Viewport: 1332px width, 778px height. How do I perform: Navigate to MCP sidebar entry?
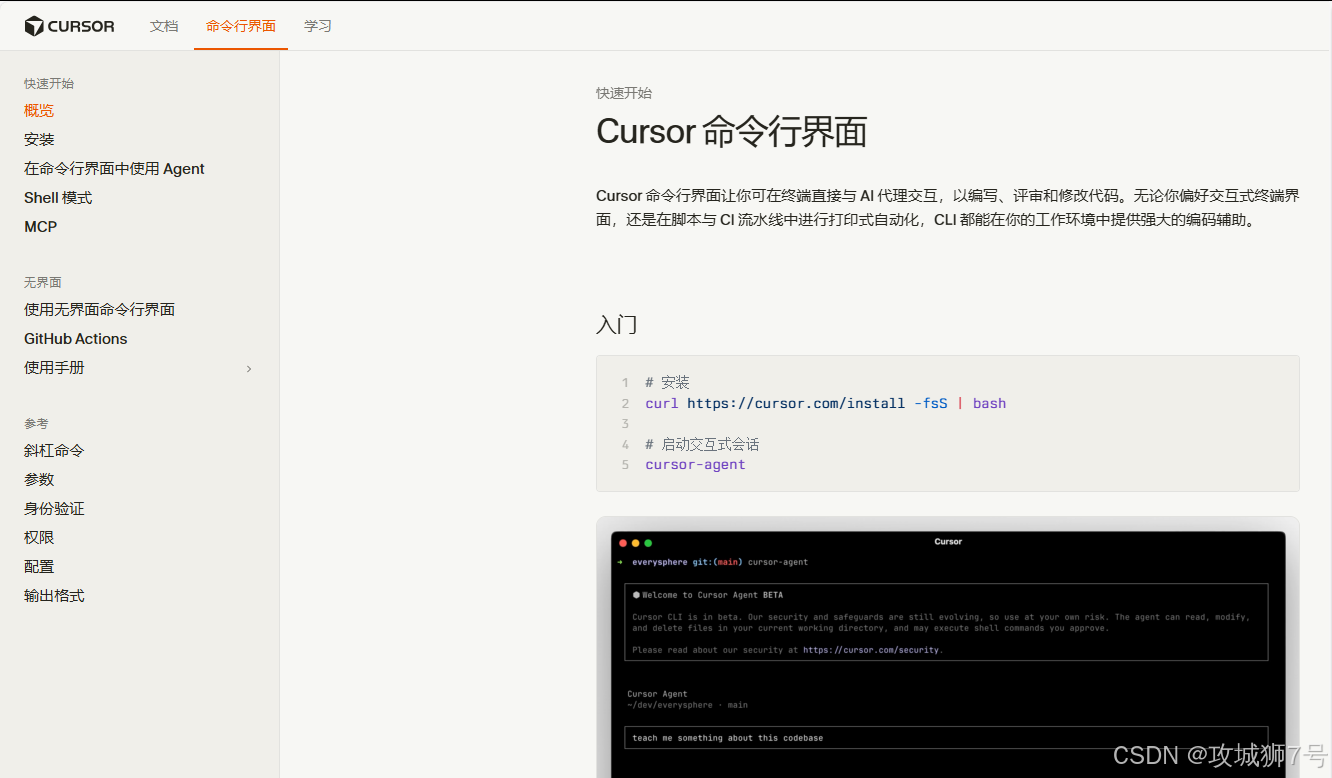pyautogui.click(x=41, y=227)
